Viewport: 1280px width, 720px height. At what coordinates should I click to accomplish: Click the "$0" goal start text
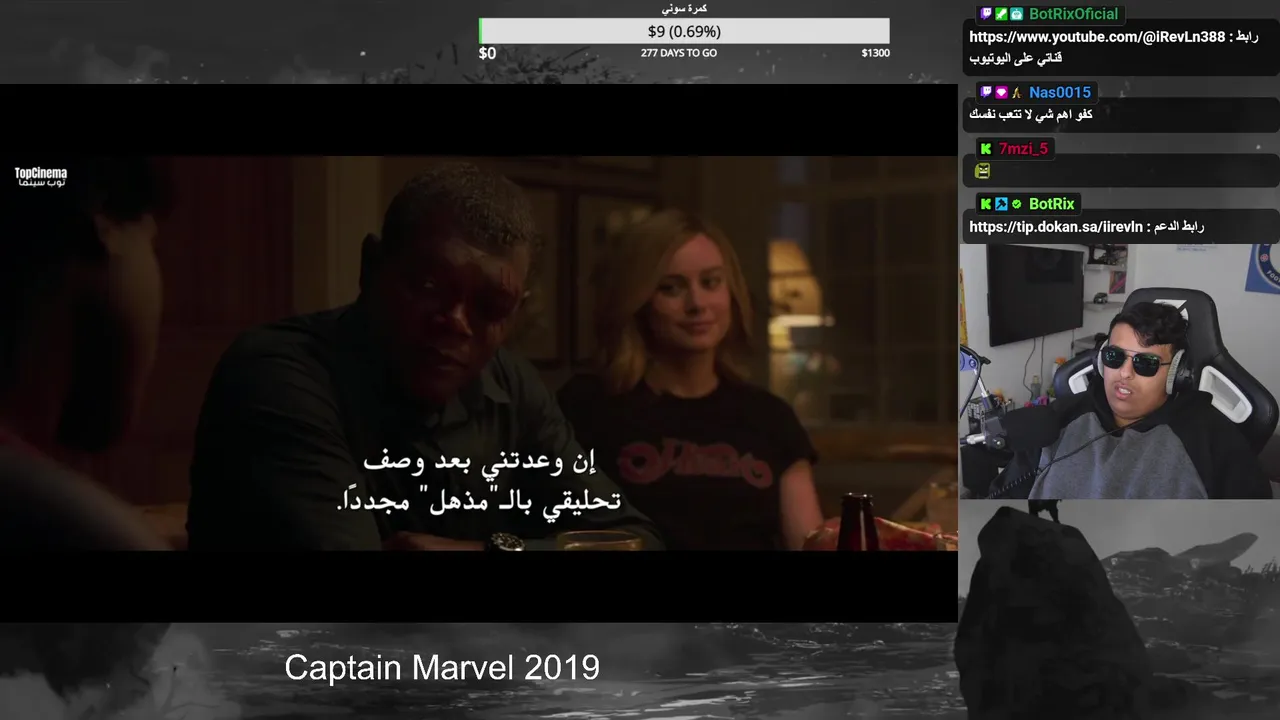tap(487, 53)
